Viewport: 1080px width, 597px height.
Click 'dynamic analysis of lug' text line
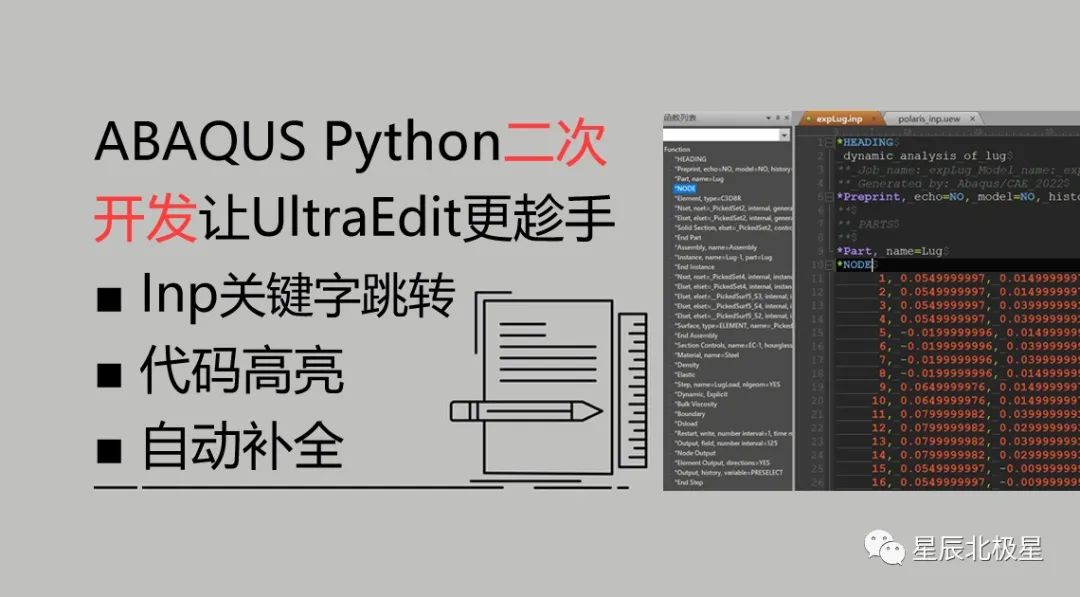[925, 156]
